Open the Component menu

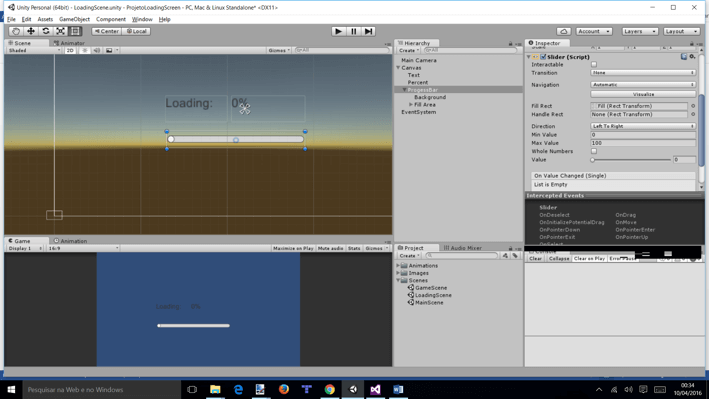point(111,19)
